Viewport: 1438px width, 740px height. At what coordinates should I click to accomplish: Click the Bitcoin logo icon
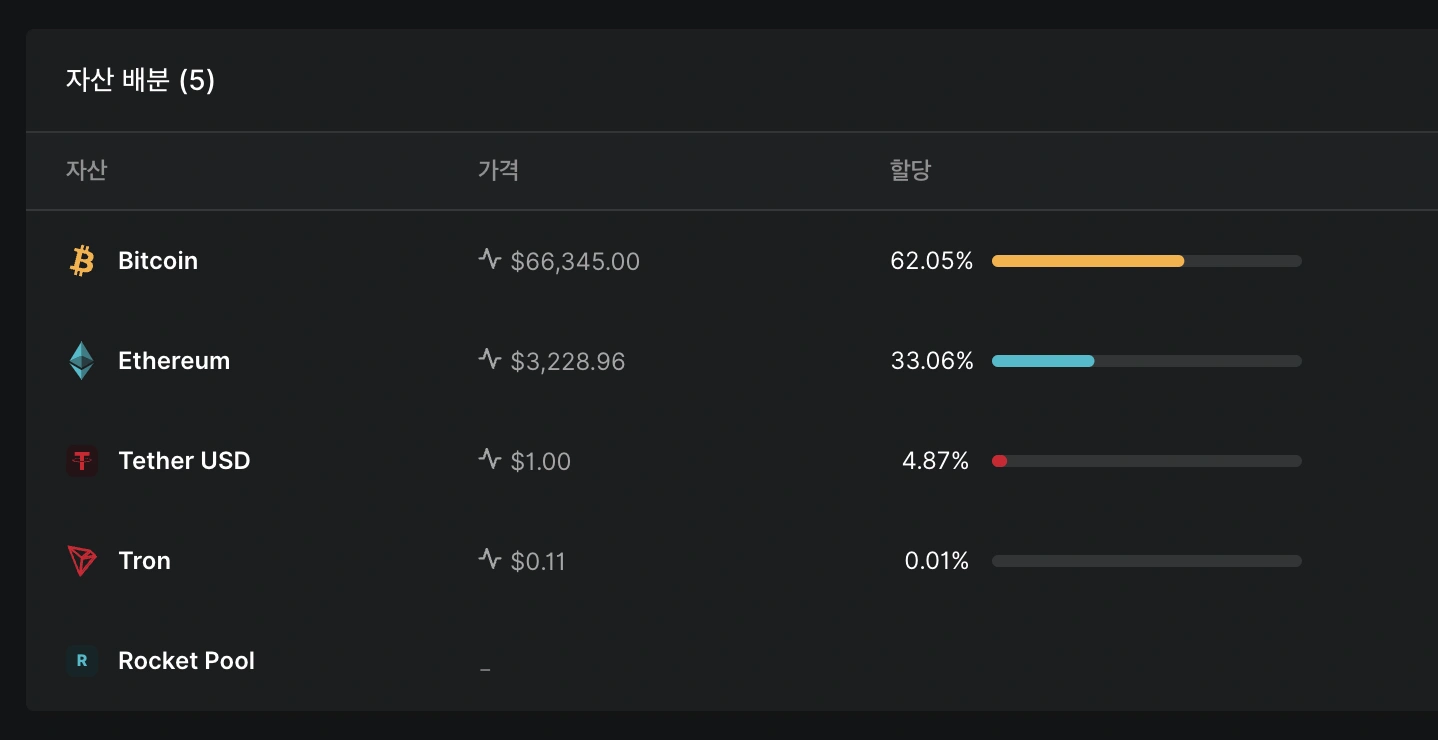click(x=82, y=261)
